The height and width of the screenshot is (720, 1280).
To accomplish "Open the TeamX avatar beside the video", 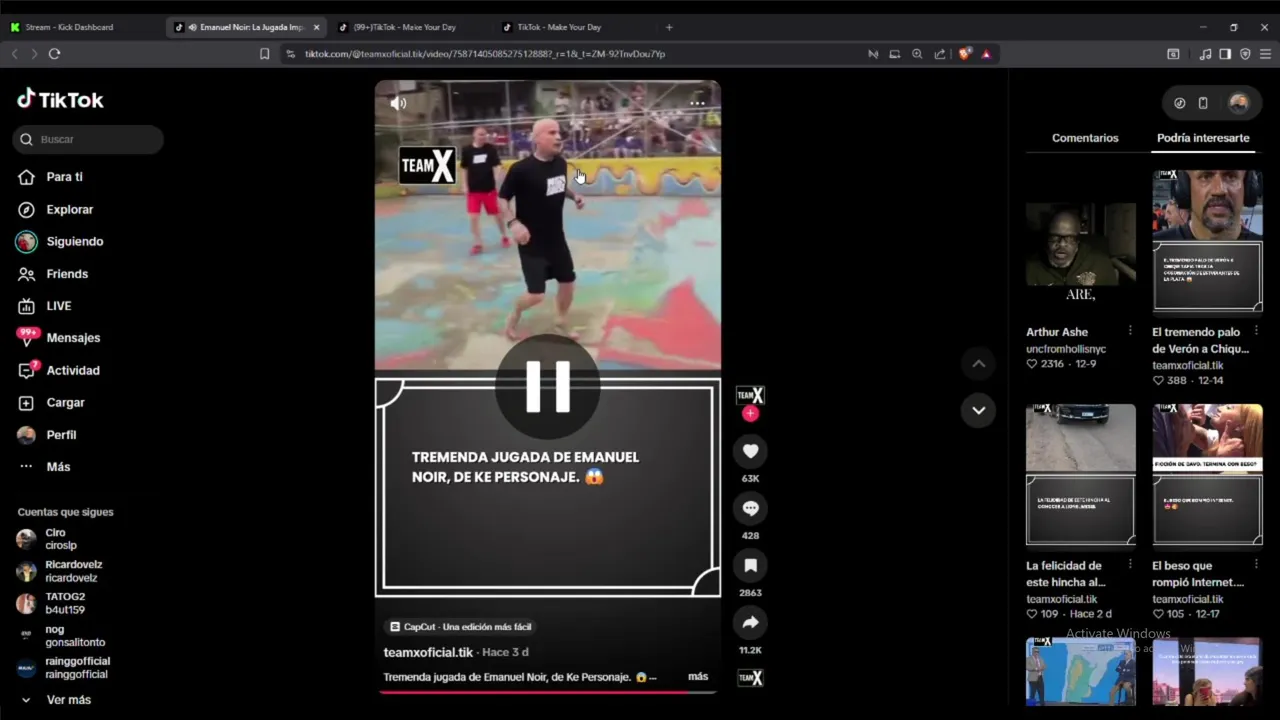I will [x=750, y=395].
